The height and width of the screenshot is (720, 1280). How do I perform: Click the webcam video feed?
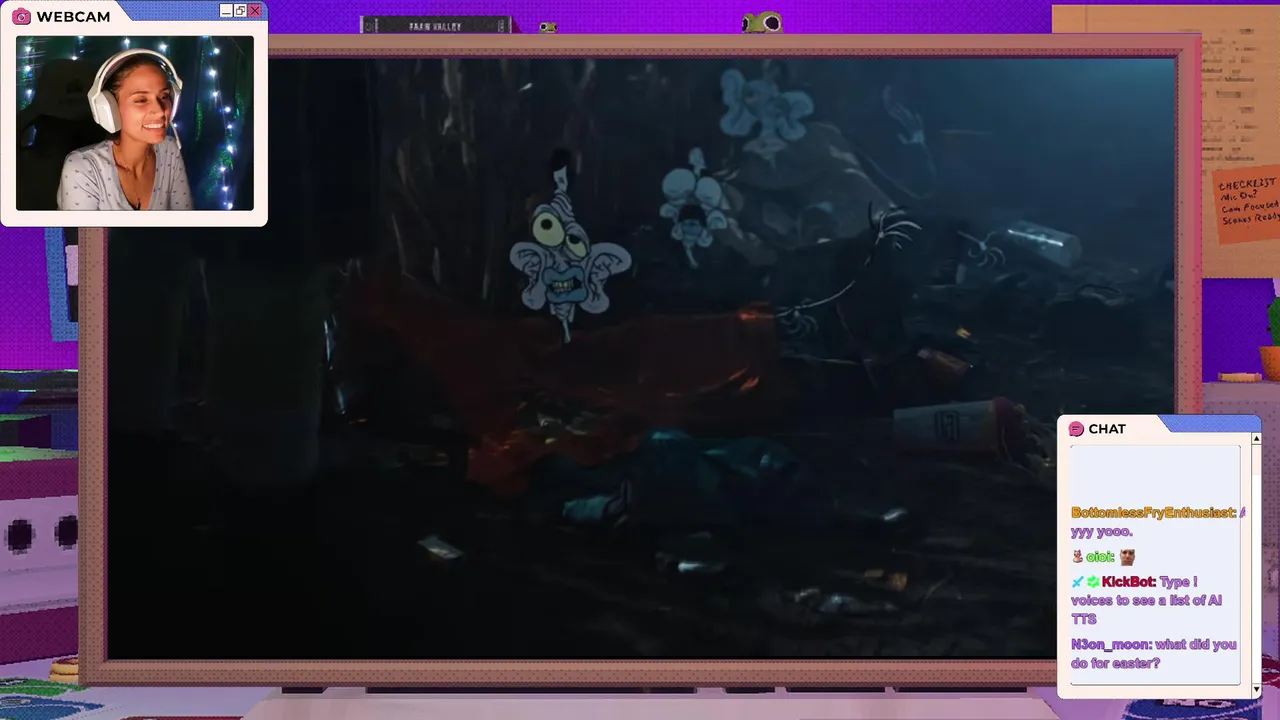tap(135, 123)
